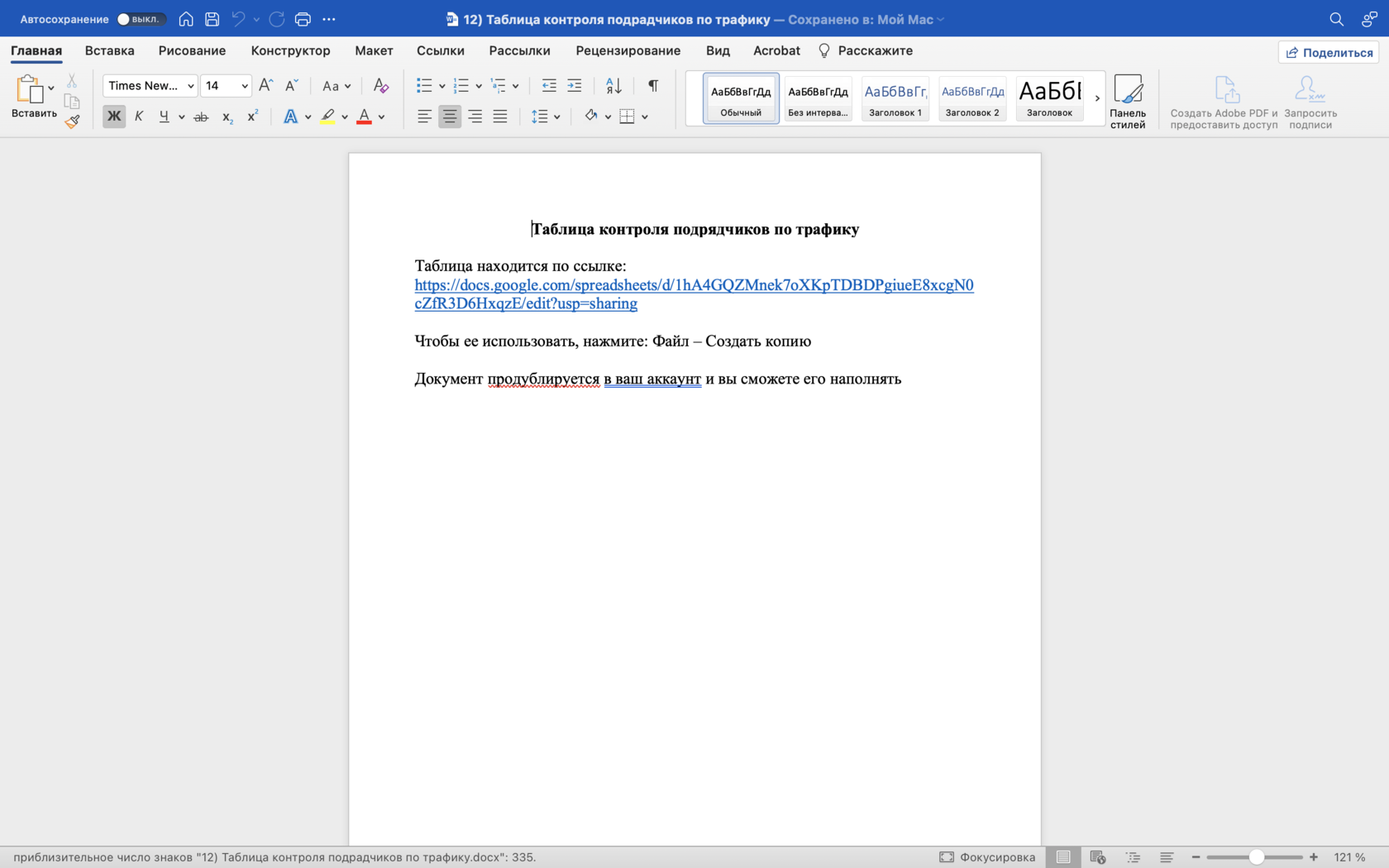Sort text using the A-Z sort icon
Screen dimensions: 1389x868
(x=613, y=86)
